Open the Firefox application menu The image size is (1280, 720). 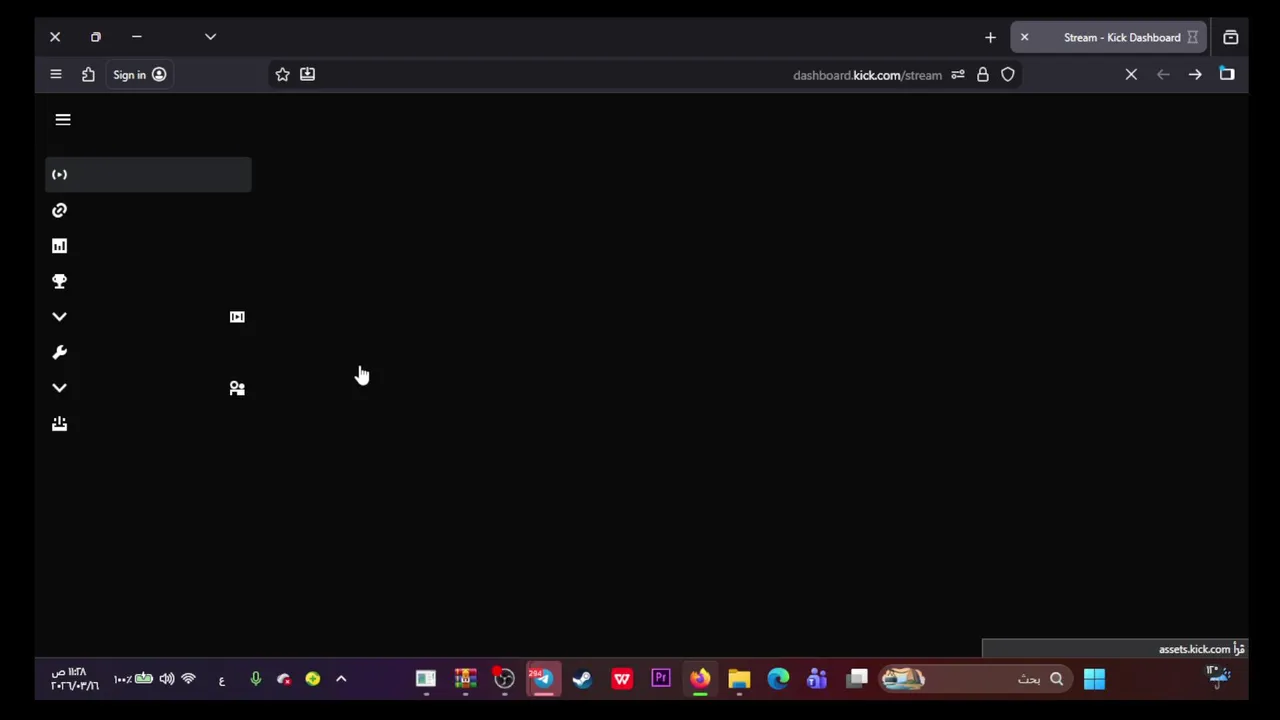56,75
